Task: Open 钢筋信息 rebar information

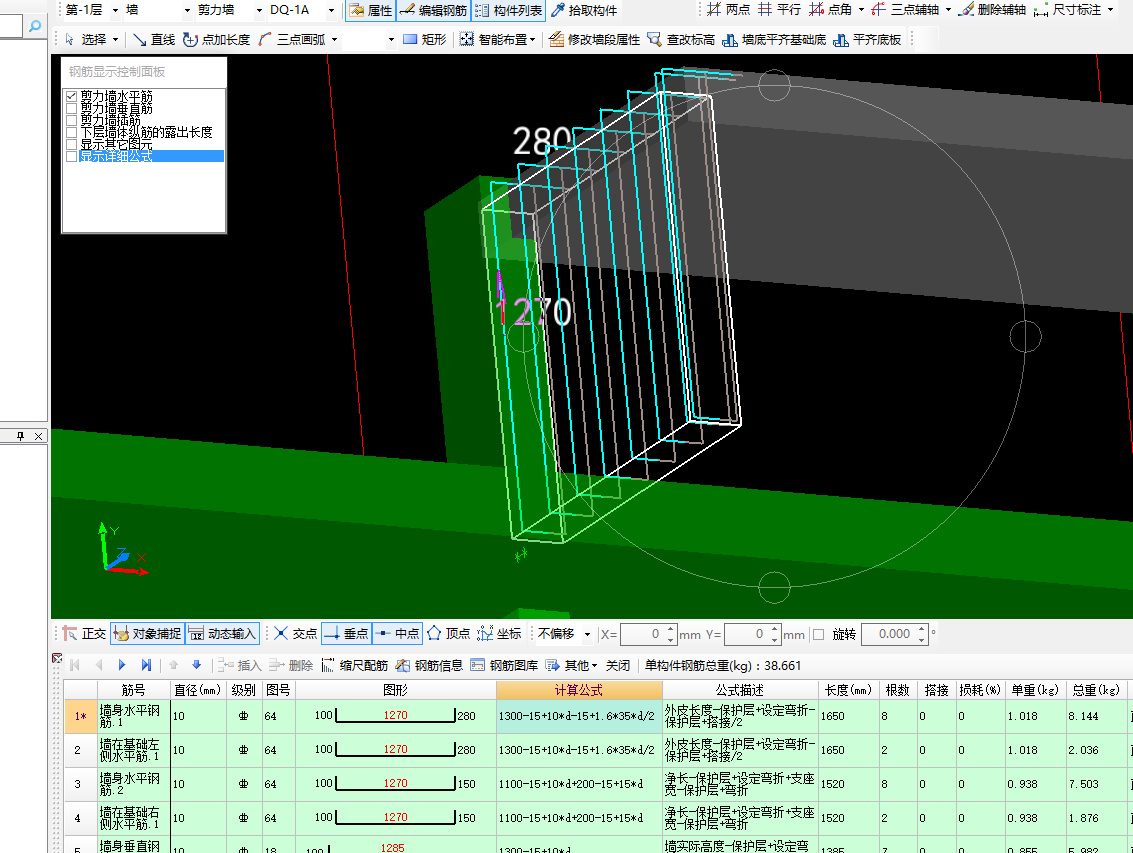Action: (x=429, y=665)
